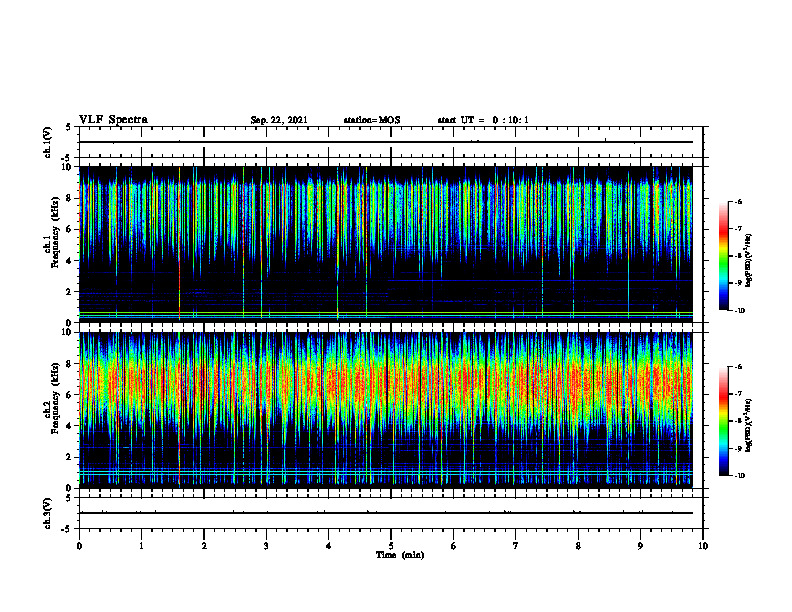Click inside the ch.2 spectrogram panel
792x612 pixels.
coord(386,410)
